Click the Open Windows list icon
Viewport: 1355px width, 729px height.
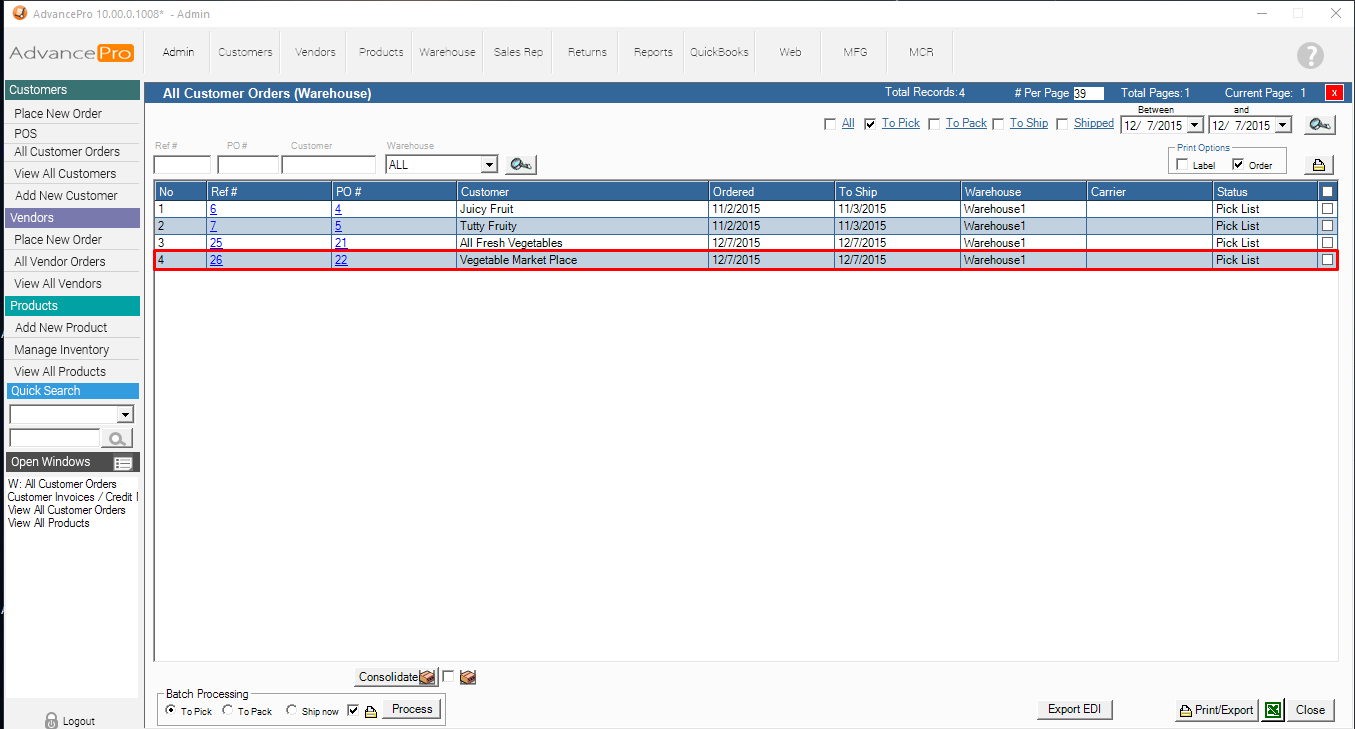coord(123,463)
